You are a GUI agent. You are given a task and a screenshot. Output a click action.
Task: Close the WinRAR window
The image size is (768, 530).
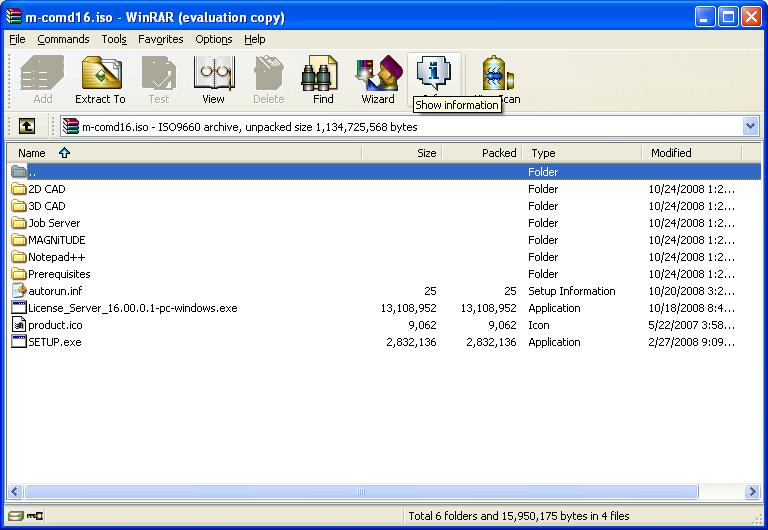click(750, 17)
